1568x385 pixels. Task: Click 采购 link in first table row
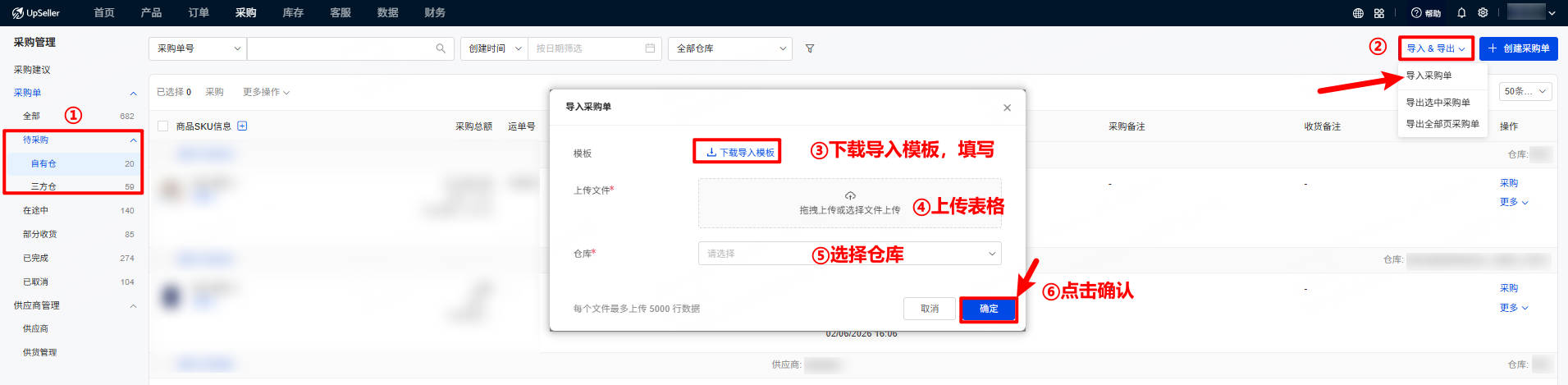[1509, 183]
